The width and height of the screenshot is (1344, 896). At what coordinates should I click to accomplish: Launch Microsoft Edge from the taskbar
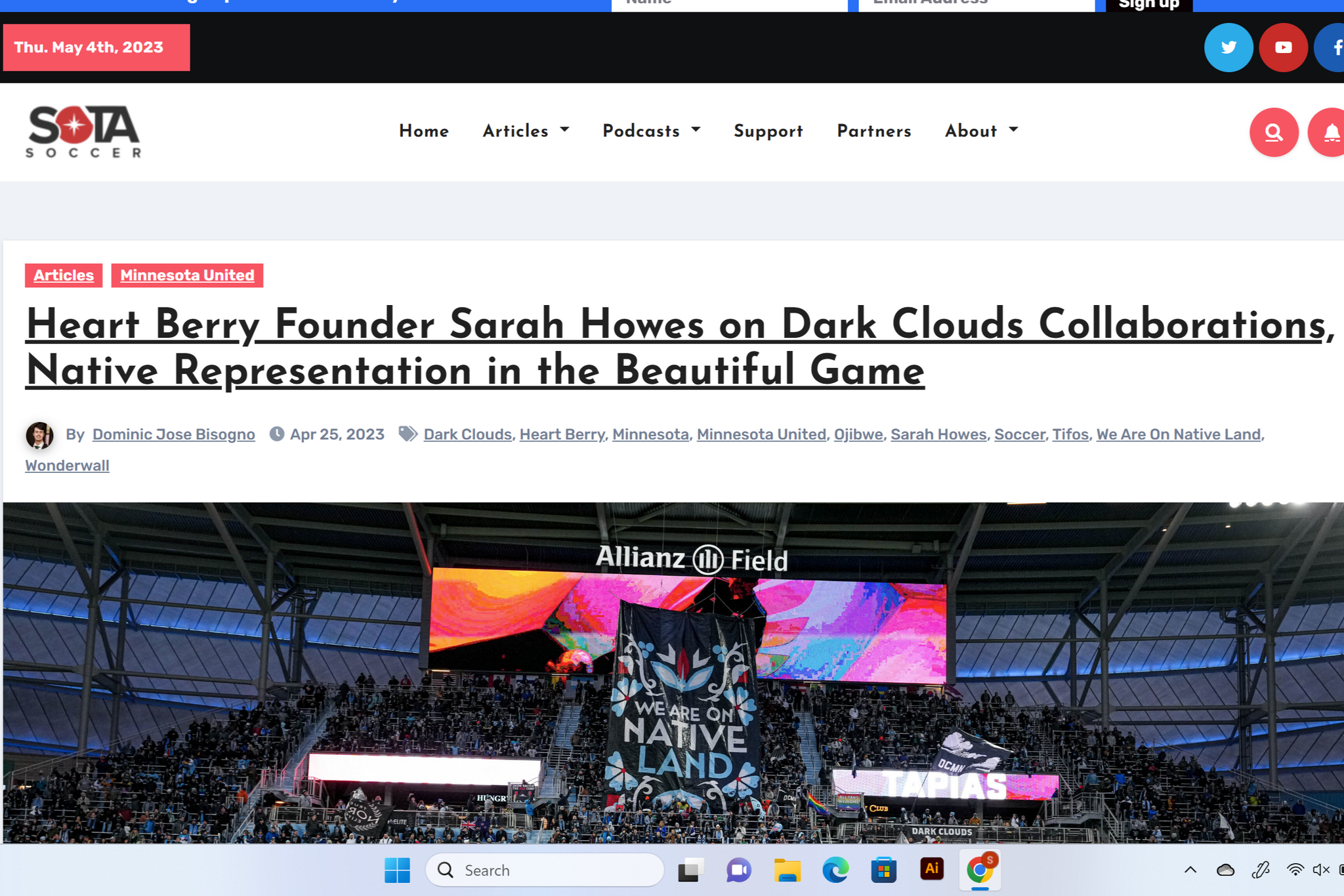835,870
